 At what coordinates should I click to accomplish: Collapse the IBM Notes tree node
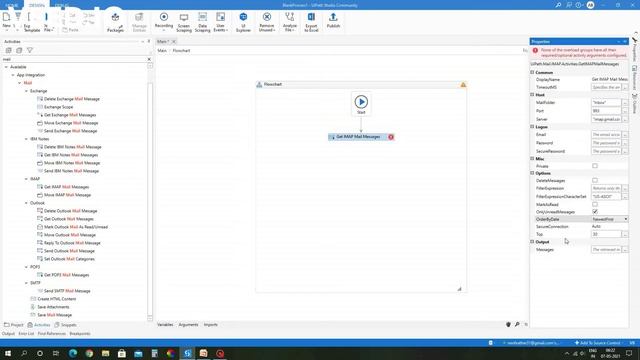click(x=27, y=139)
